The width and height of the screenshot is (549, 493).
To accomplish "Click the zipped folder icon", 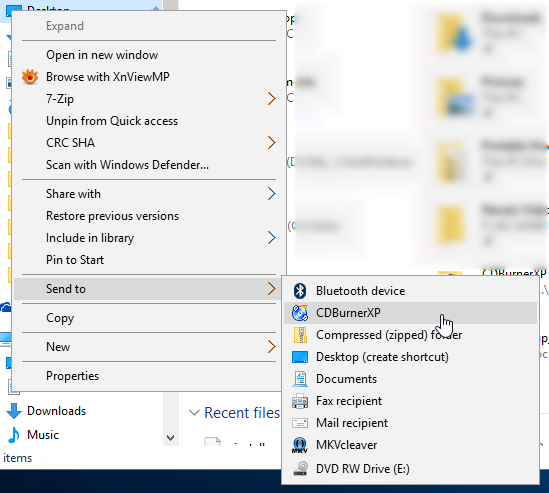I will (300, 335).
